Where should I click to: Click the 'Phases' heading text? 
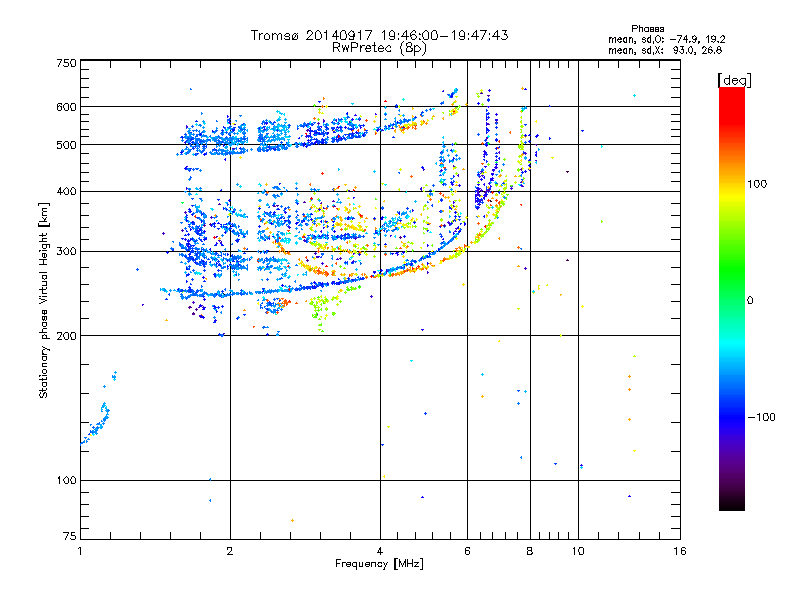point(647,29)
